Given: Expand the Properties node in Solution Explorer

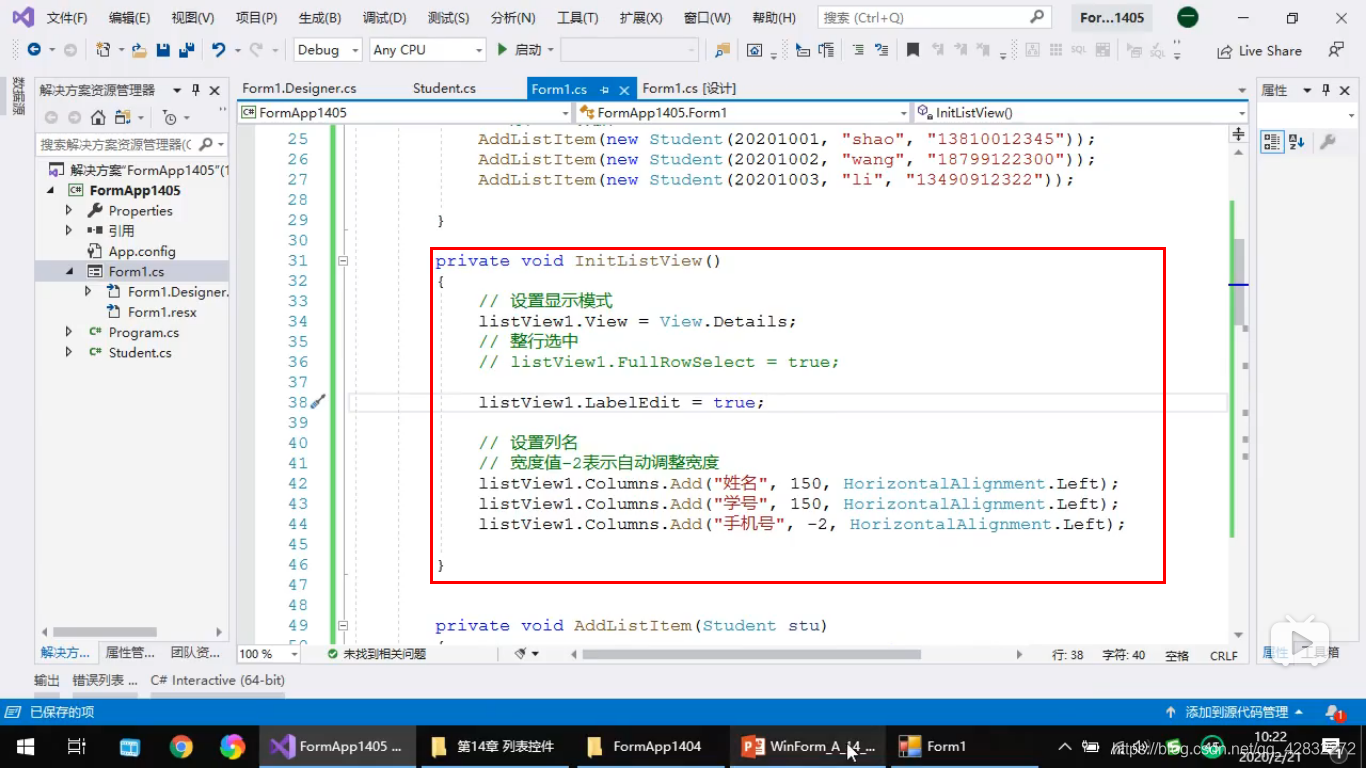Looking at the screenshot, I should click(69, 211).
